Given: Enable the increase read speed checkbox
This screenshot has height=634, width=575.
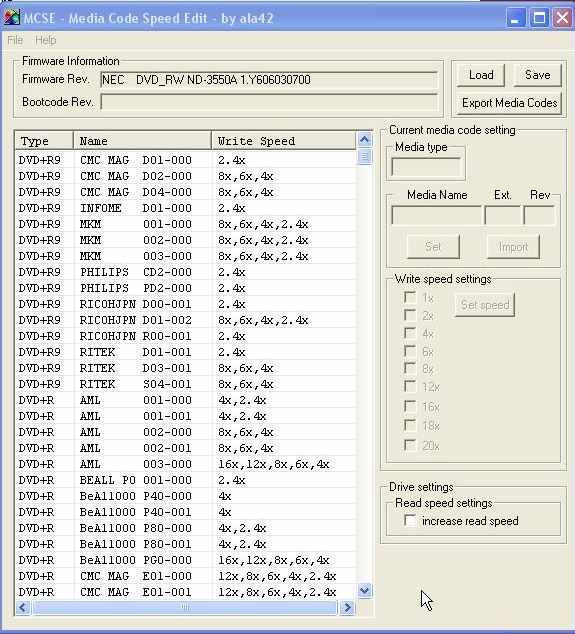Looking at the screenshot, I should (x=410, y=520).
